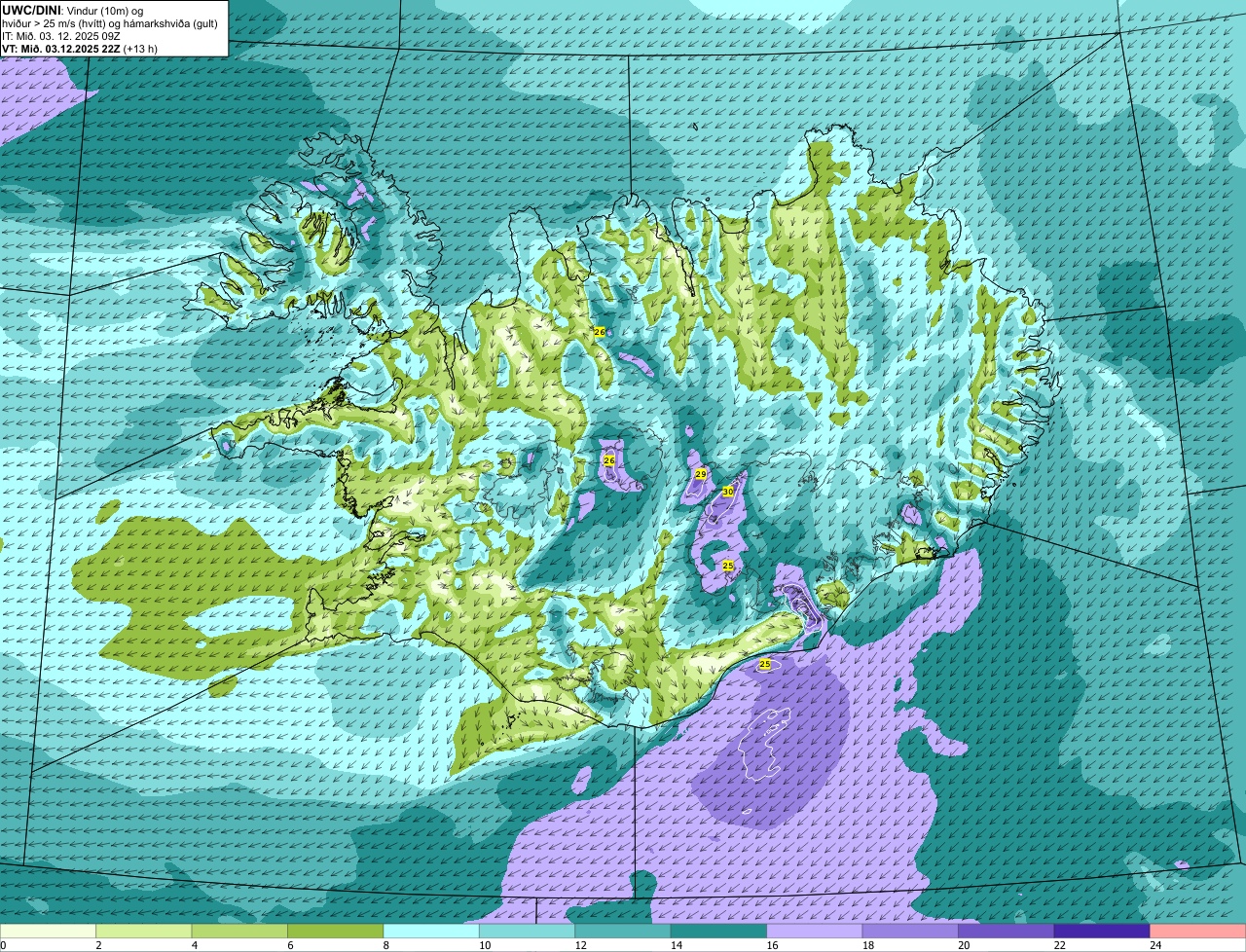The width and height of the screenshot is (1246, 952).
Task: Click the light lime 2–4 m/s color swatch
Action: 144,932
